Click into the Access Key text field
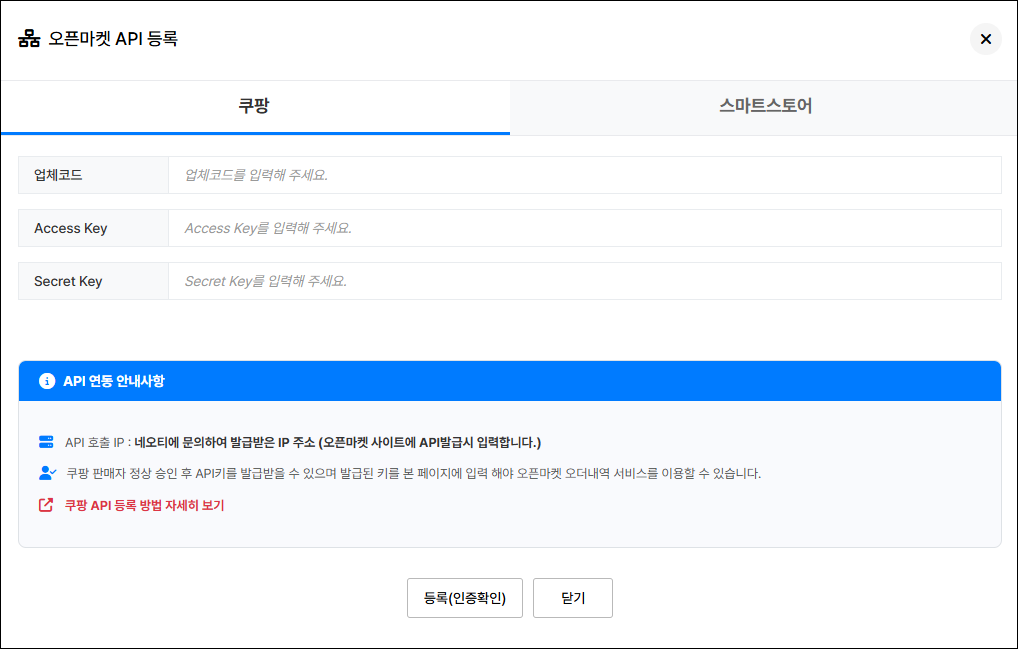The height and width of the screenshot is (649, 1018). (x=584, y=228)
